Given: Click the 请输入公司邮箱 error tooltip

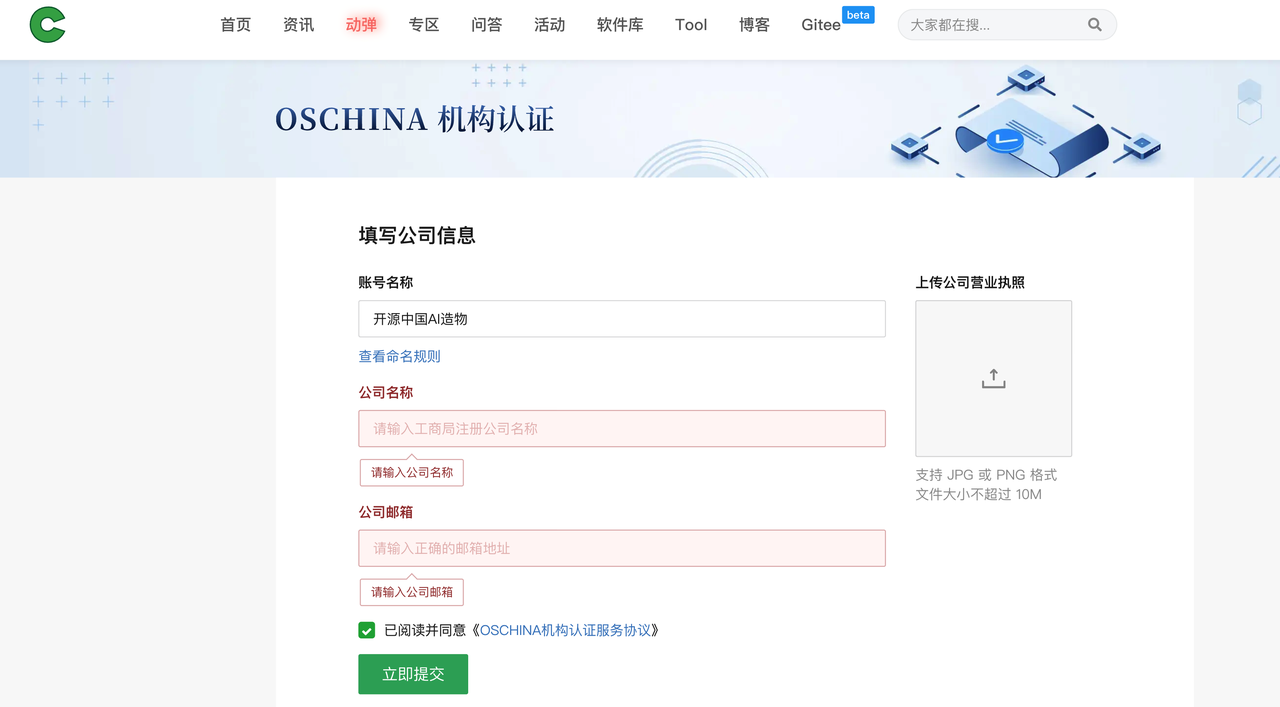Looking at the screenshot, I should (x=412, y=592).
